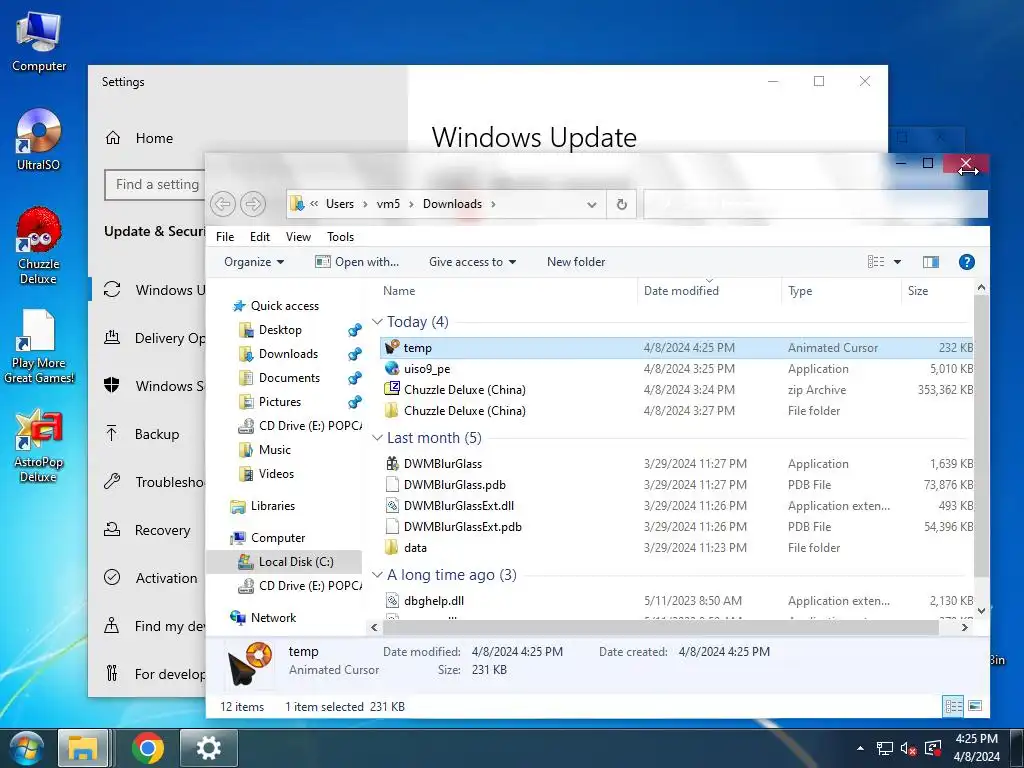Screen dimensions: 1024x768
Task: Refresh the Downloads folder view
Action: pyautogui.click(x=622, y=204)
